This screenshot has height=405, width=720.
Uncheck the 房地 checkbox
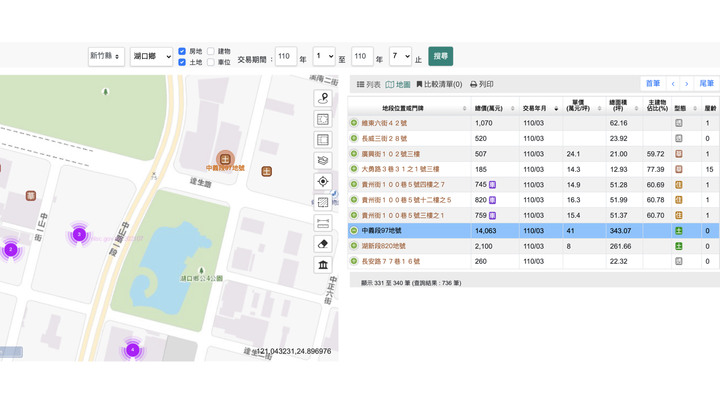tap(182, 51)
